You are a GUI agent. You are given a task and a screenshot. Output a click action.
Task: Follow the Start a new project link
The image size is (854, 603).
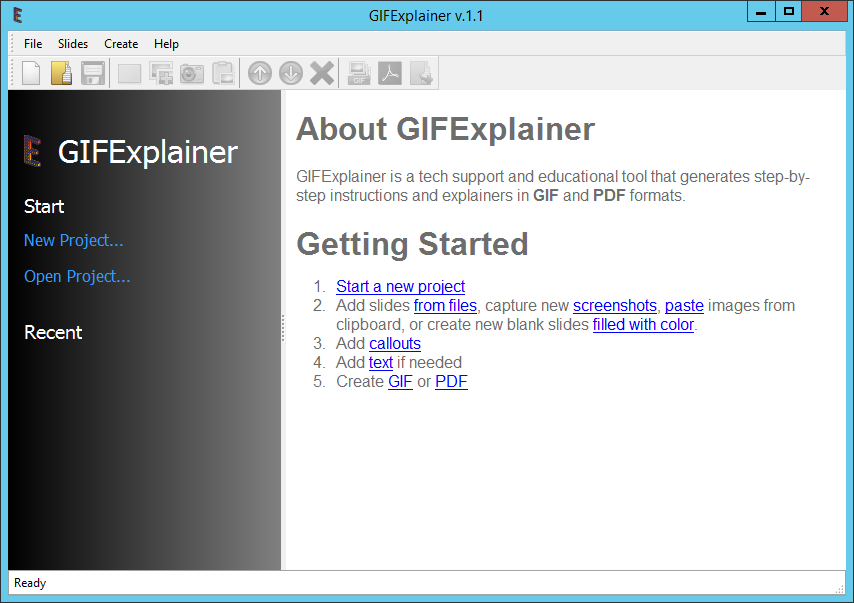coord(400,287)
